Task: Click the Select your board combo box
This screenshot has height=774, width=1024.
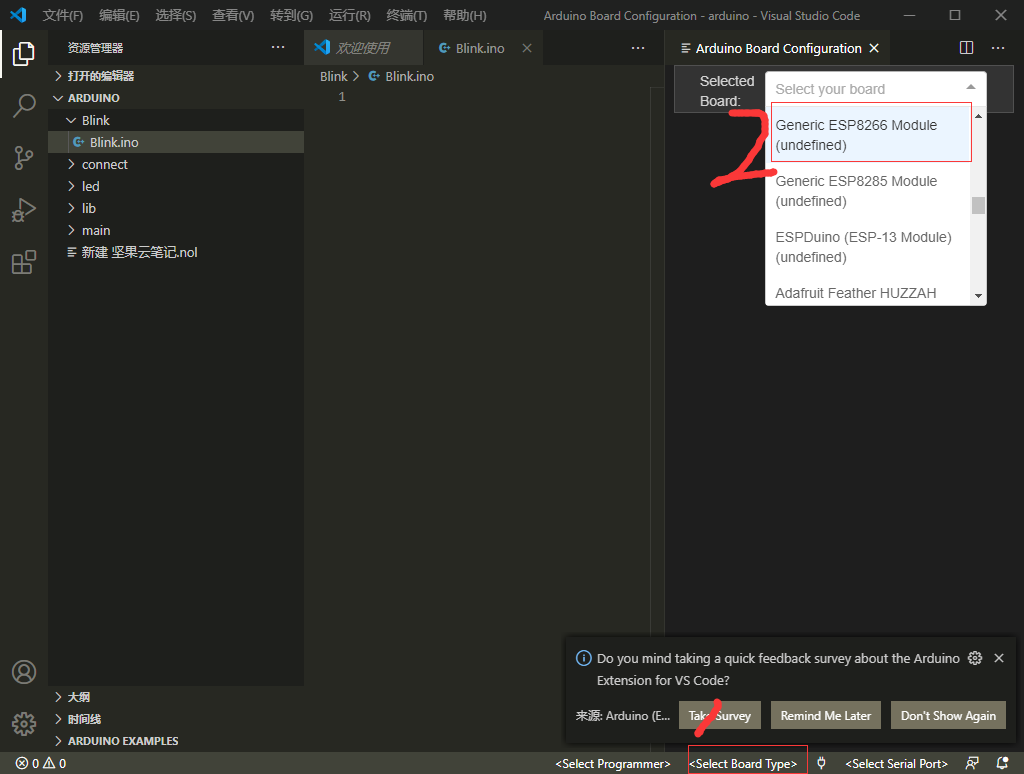Action: click(x=875, y=89)
